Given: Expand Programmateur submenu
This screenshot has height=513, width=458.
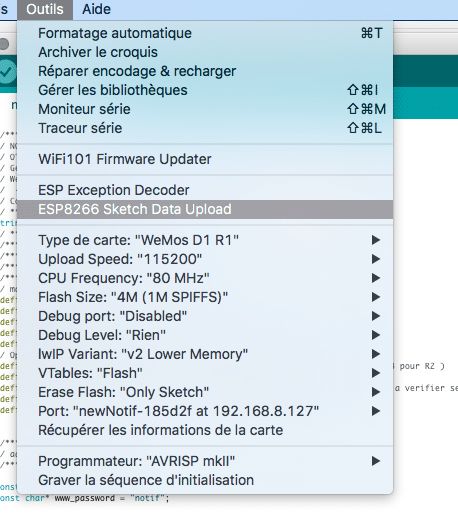Looking at the screenshot, I should coord(205,461).
